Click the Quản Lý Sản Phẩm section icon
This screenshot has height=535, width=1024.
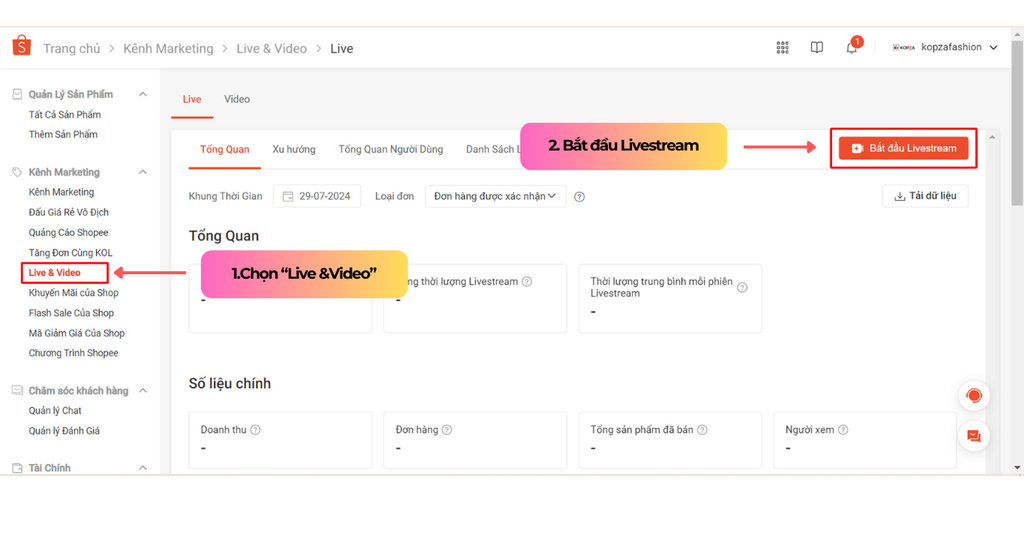pyautogui.click(x=17, y=94)
